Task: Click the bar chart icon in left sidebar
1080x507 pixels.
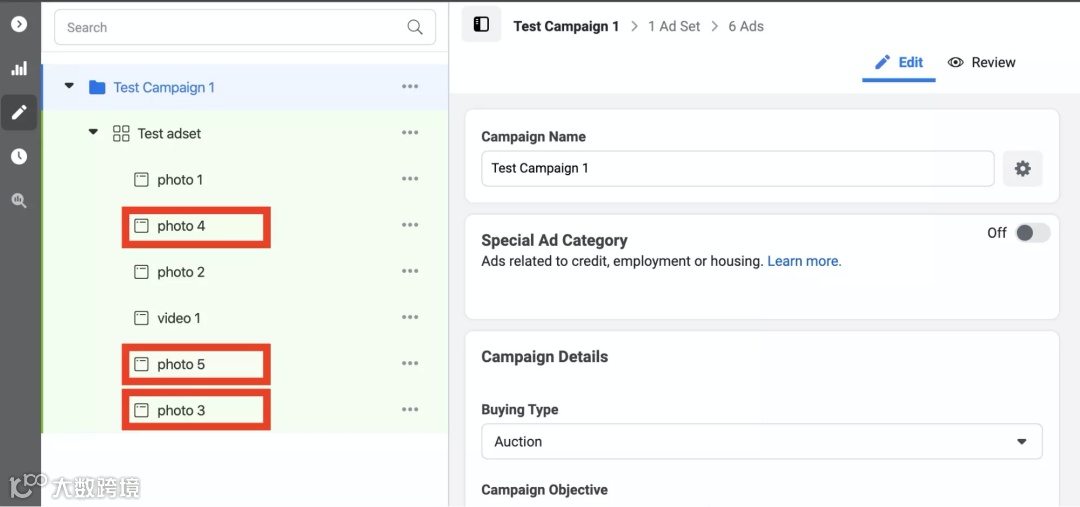Action: [19, 69]
